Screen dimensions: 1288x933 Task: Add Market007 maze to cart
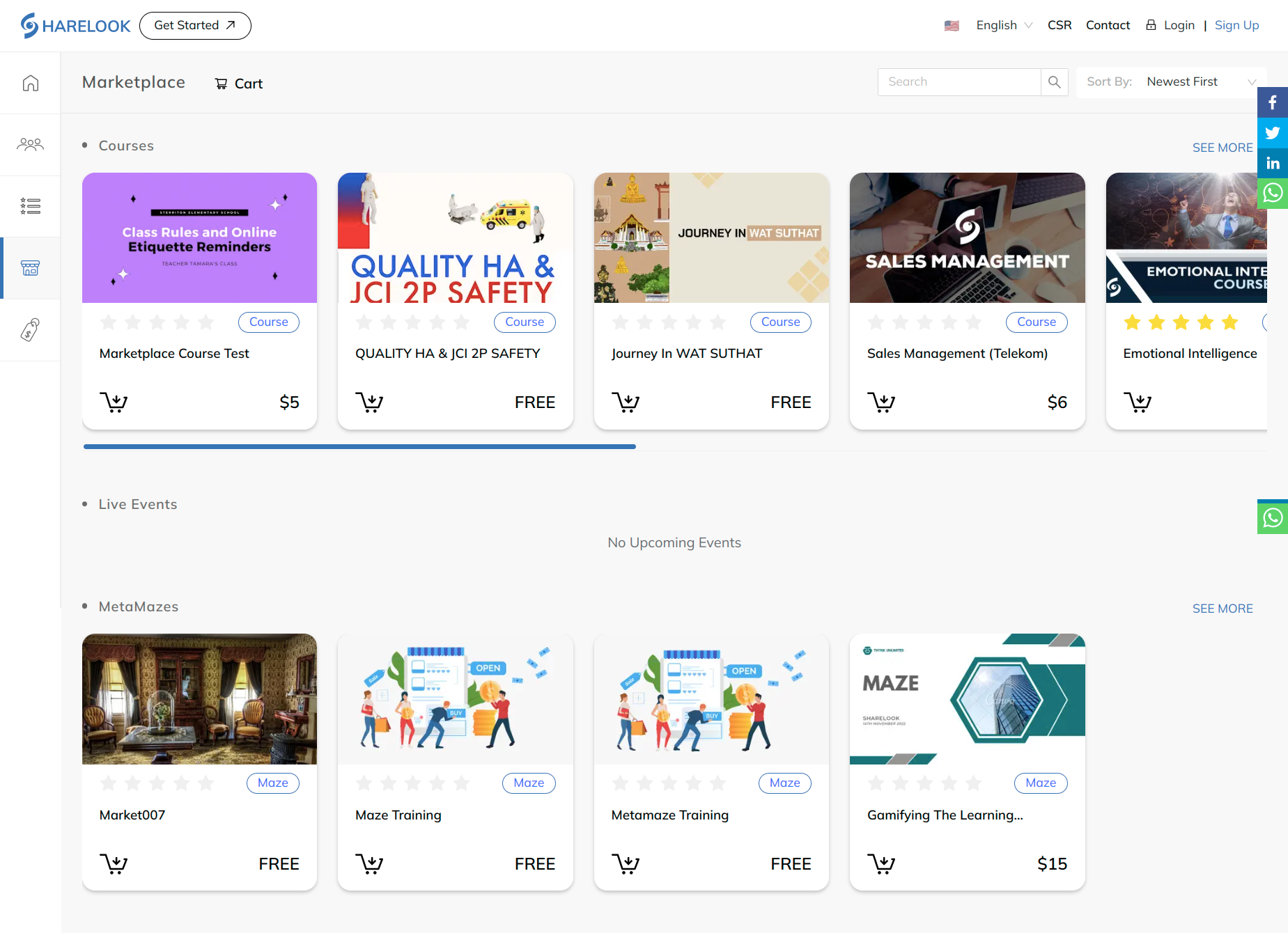point(114,864)
